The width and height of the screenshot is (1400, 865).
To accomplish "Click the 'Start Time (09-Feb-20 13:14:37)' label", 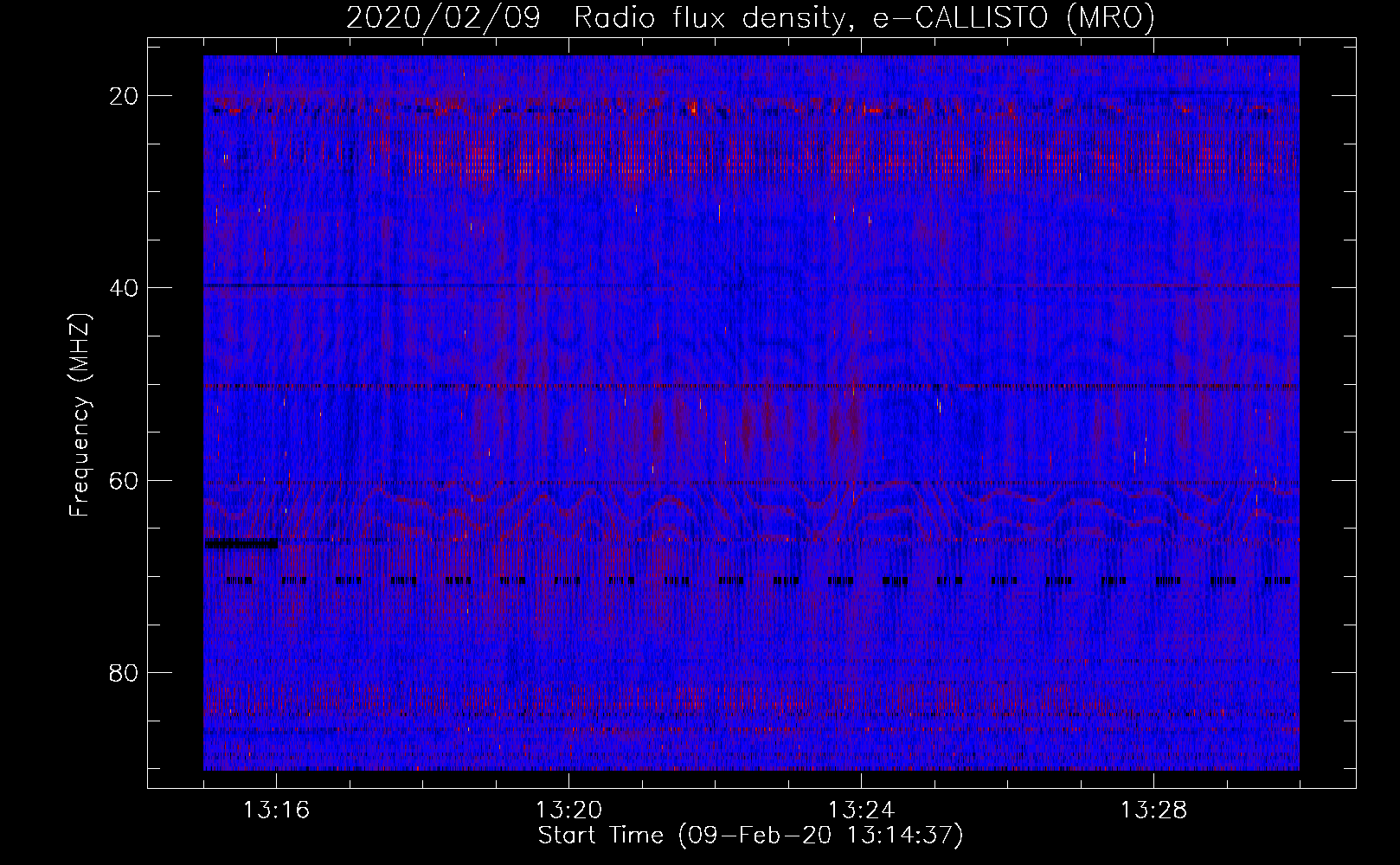I will [750, 836].
